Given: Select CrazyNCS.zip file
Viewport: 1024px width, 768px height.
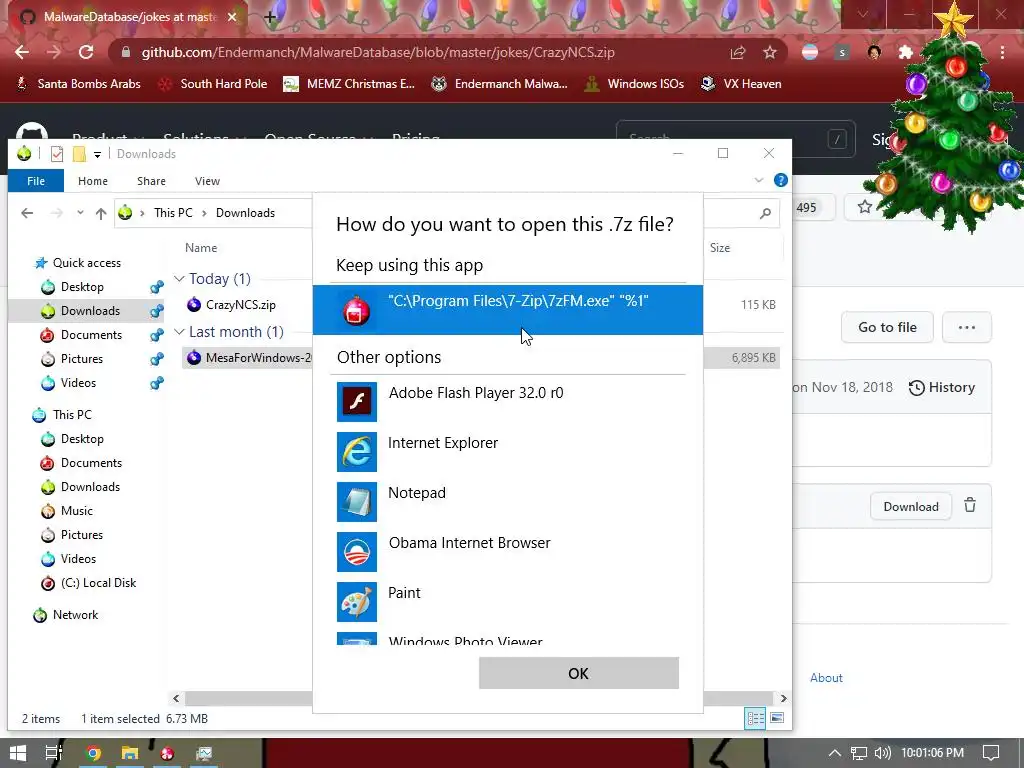Looking at the screenshot, I should pyautogui.click(x=240, y=304).
